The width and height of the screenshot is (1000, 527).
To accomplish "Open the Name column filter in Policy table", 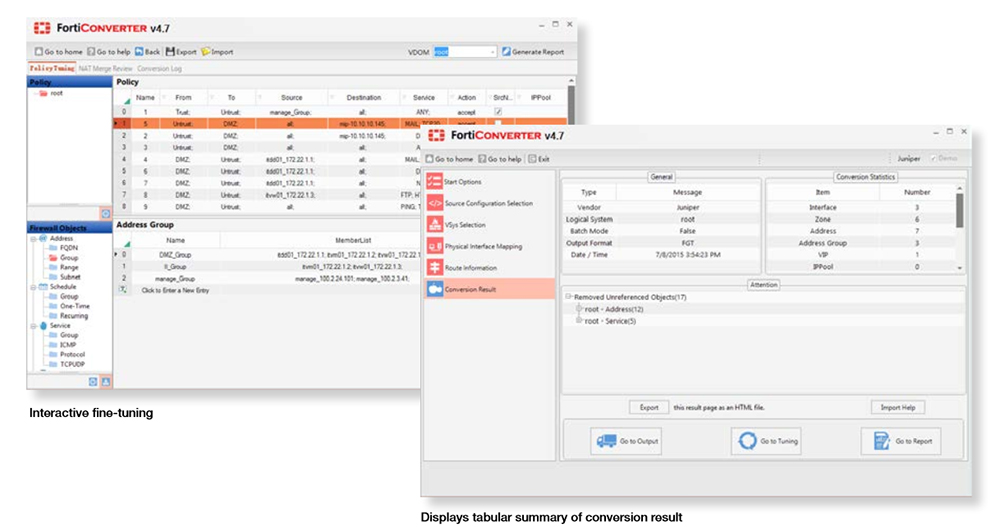I will click(163, 98).
